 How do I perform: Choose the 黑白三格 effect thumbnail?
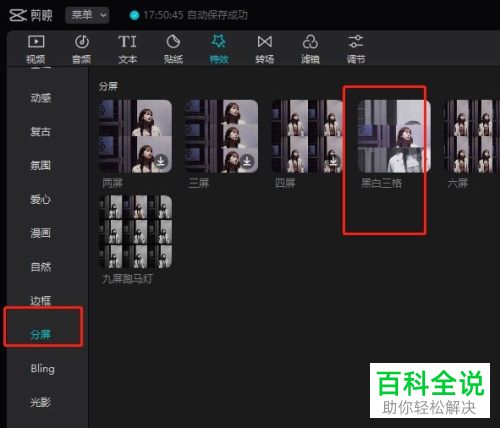(x=394, y=136)
